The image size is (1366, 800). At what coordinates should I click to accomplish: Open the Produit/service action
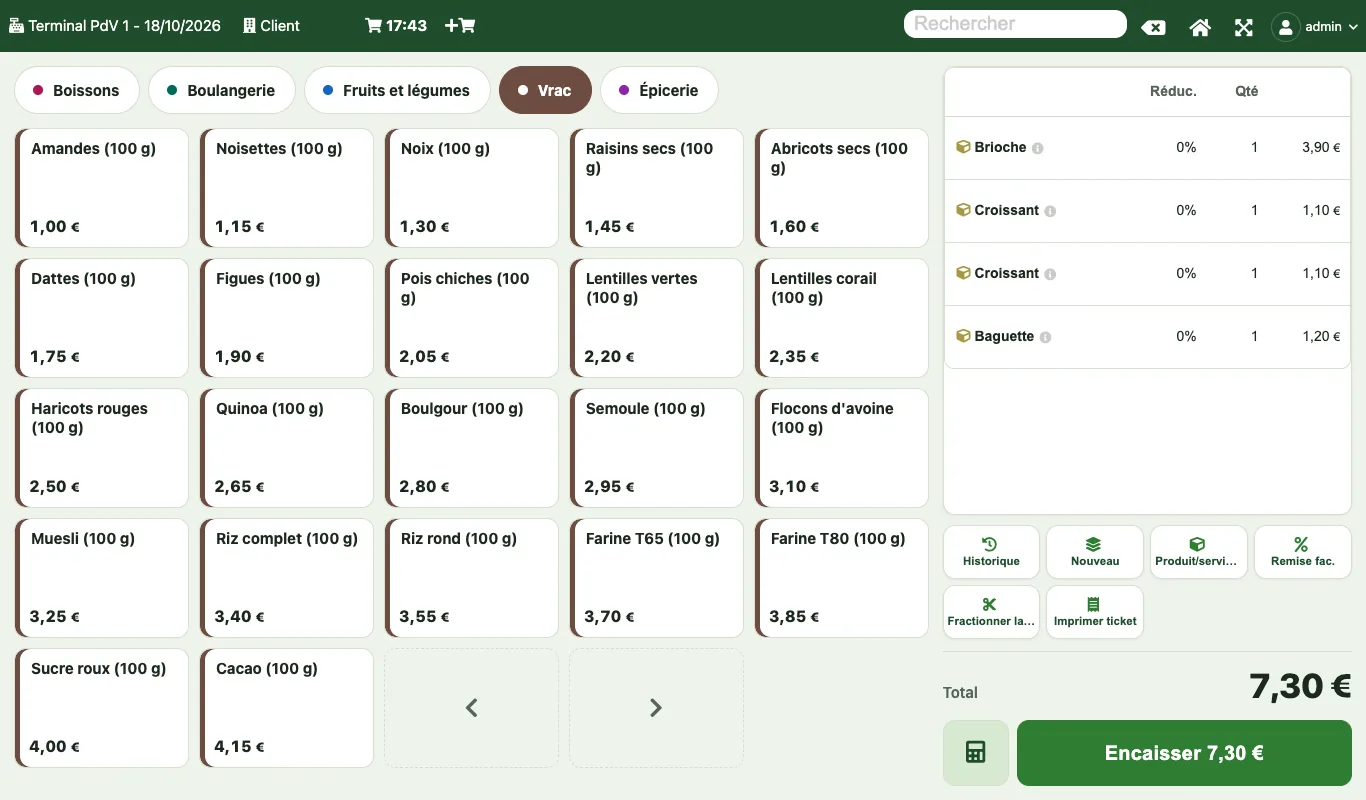coord(1198,552)
